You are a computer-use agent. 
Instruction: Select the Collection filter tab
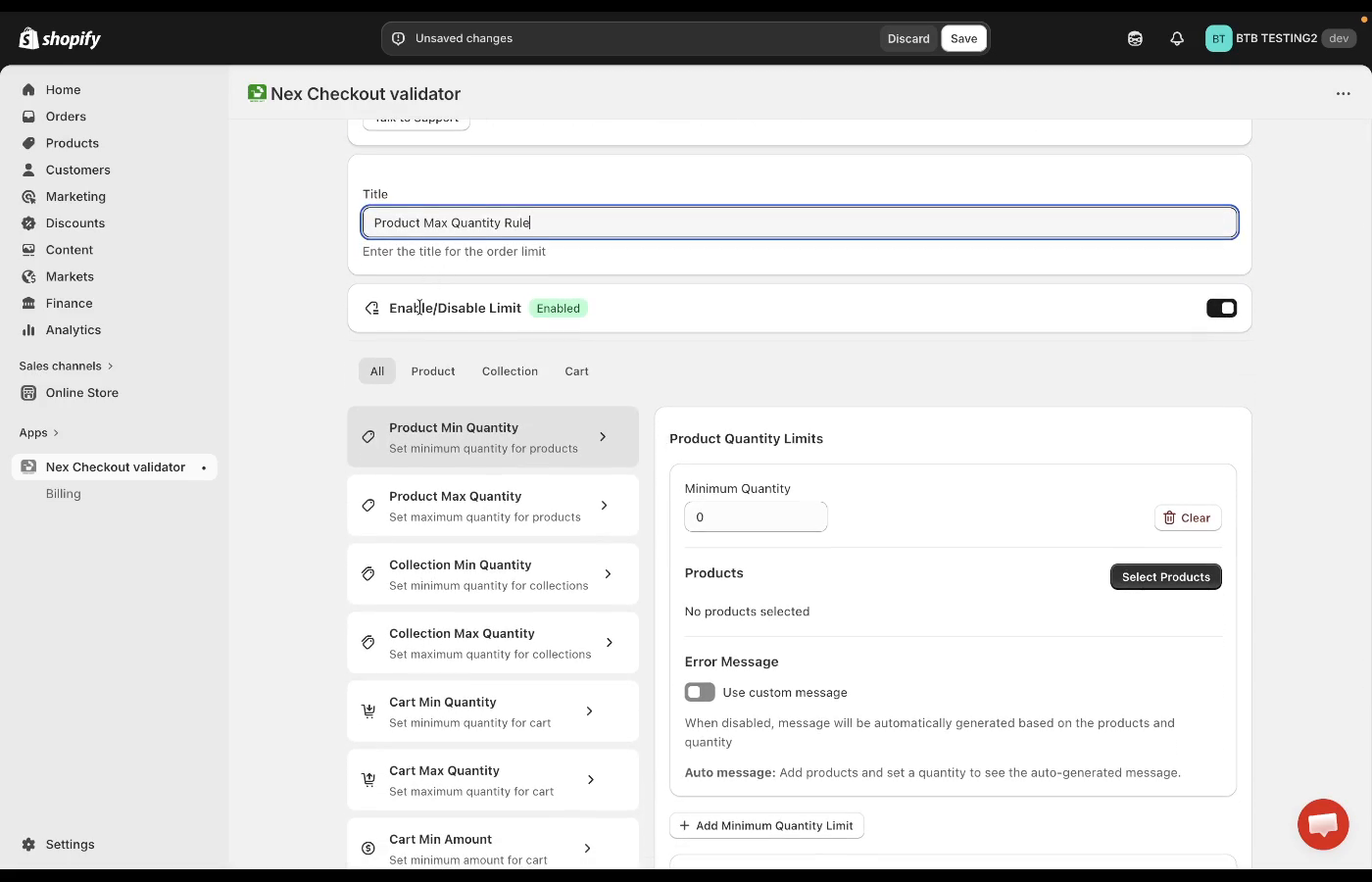coord(510,371)
